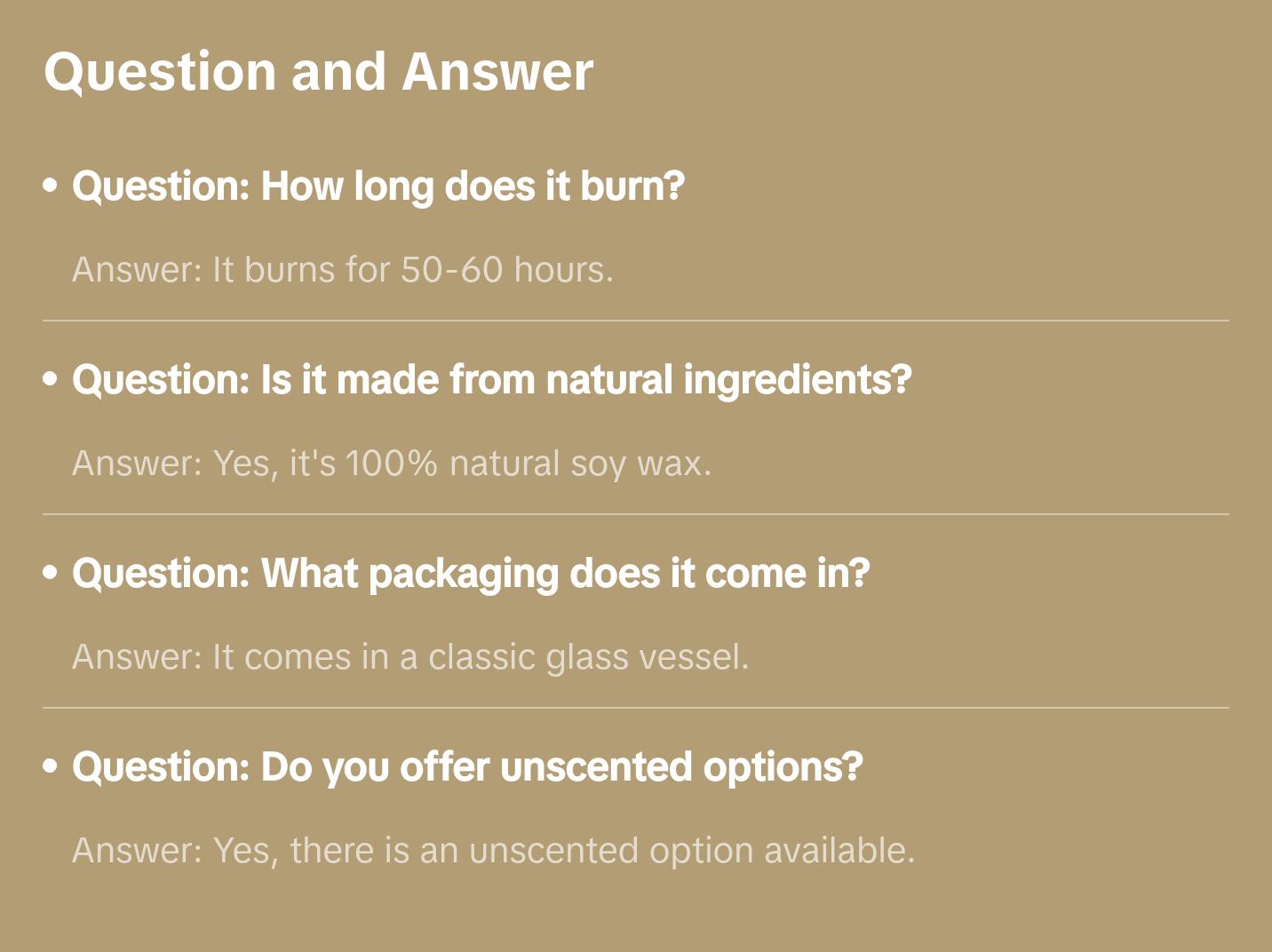Click the bullet before the packaging question
Image resolution: width=1272 pixels, height=952 pixels.
click(51, 574)
